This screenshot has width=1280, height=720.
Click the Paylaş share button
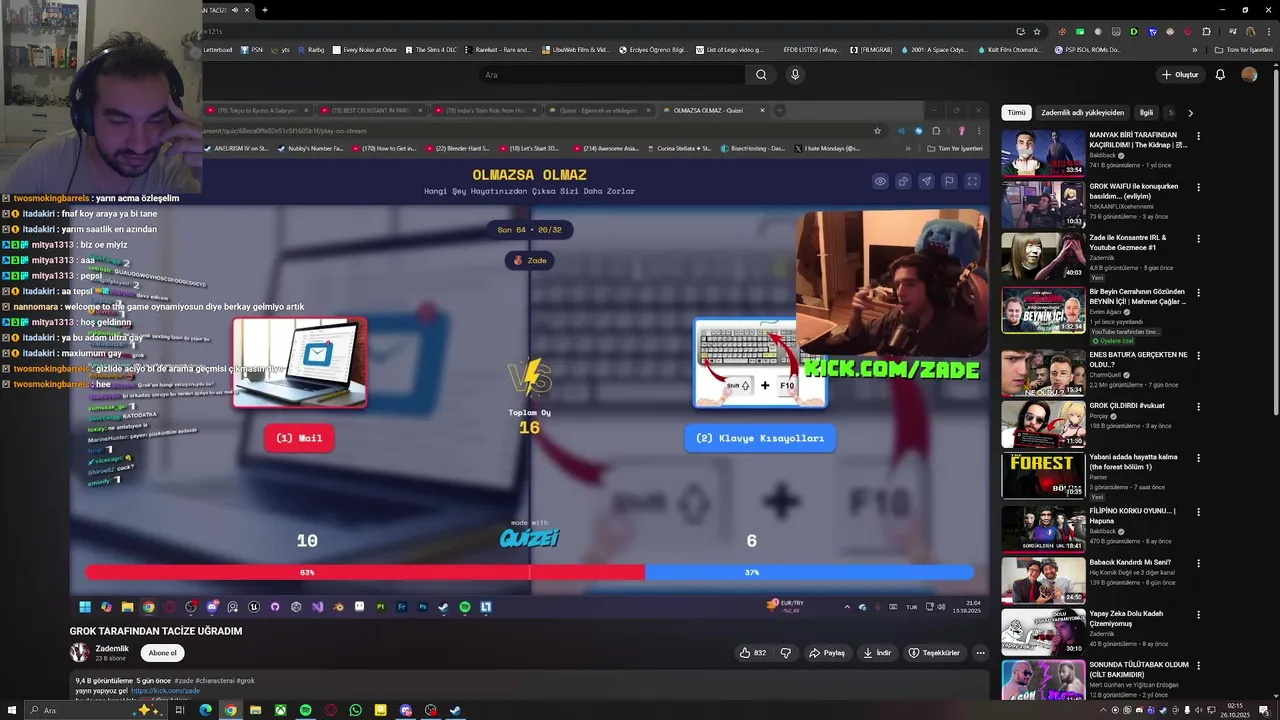pyautogui.click(x=827, y=653)
